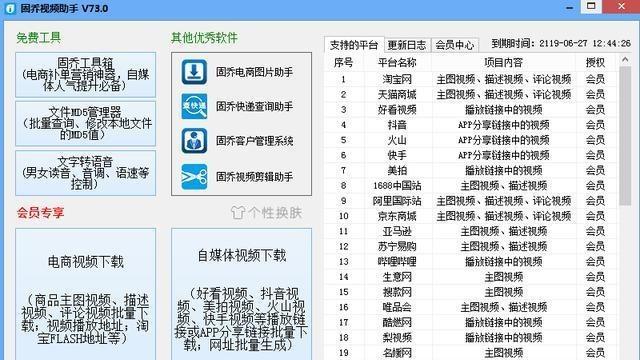The width and height of the screenshot is (640, 360).
Task: Switch to 更新日志 tab
Action: tap(407, 45)
